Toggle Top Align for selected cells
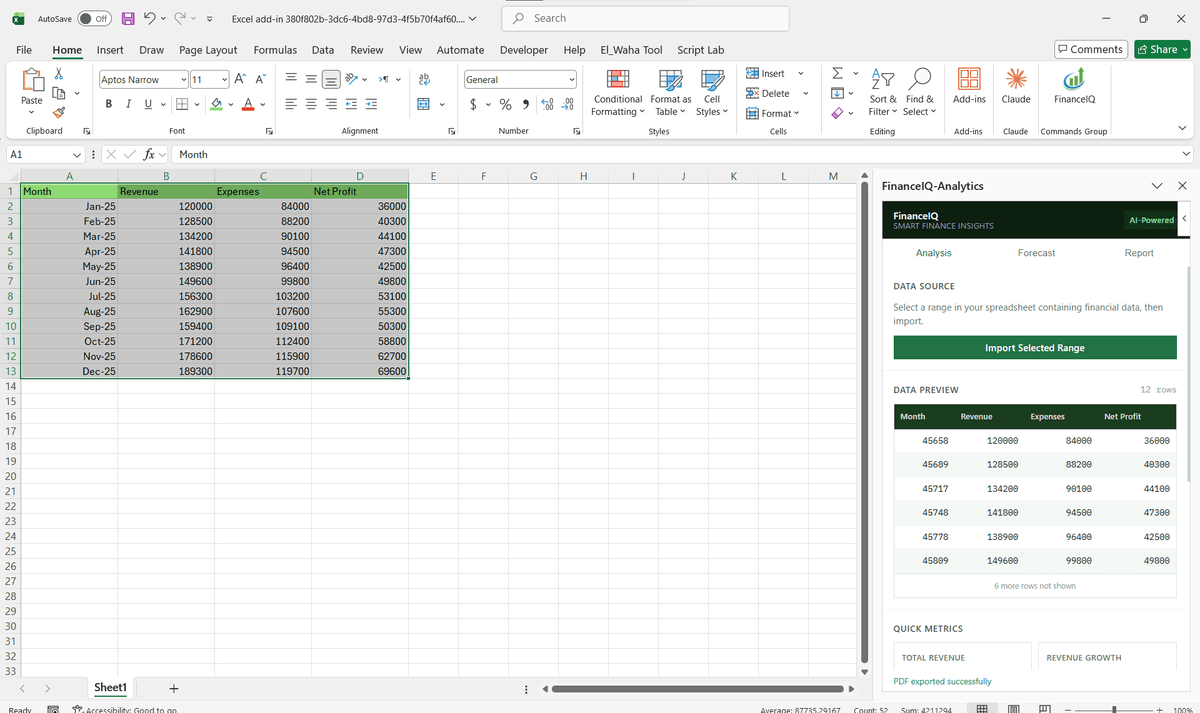The image size is (1200, 713). 290,79
